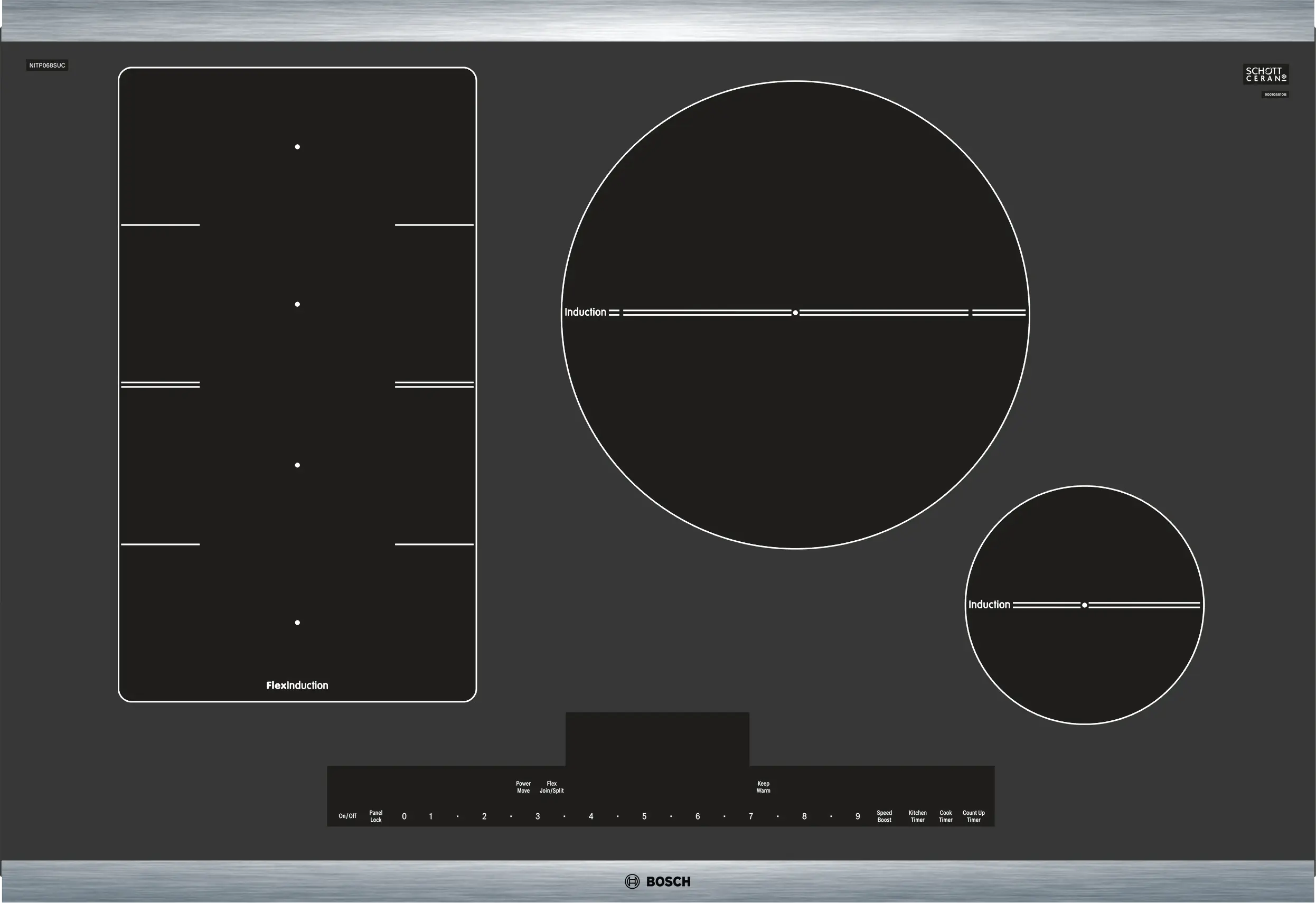This screenshot has width=1316, height=903.
Task: Choose power level 3 on scale
Action: (x=538, y=816)
